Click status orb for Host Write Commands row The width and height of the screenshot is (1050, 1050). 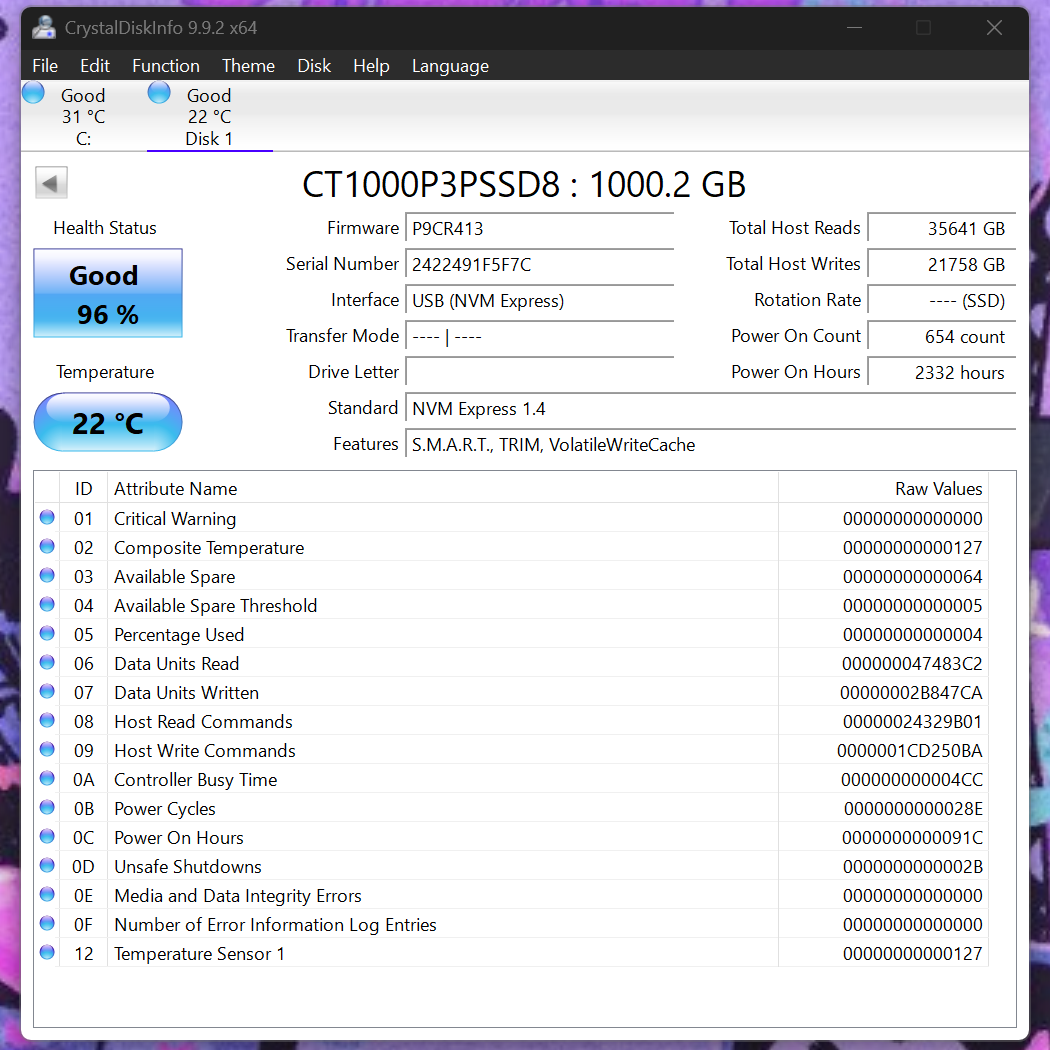(47, 749)
